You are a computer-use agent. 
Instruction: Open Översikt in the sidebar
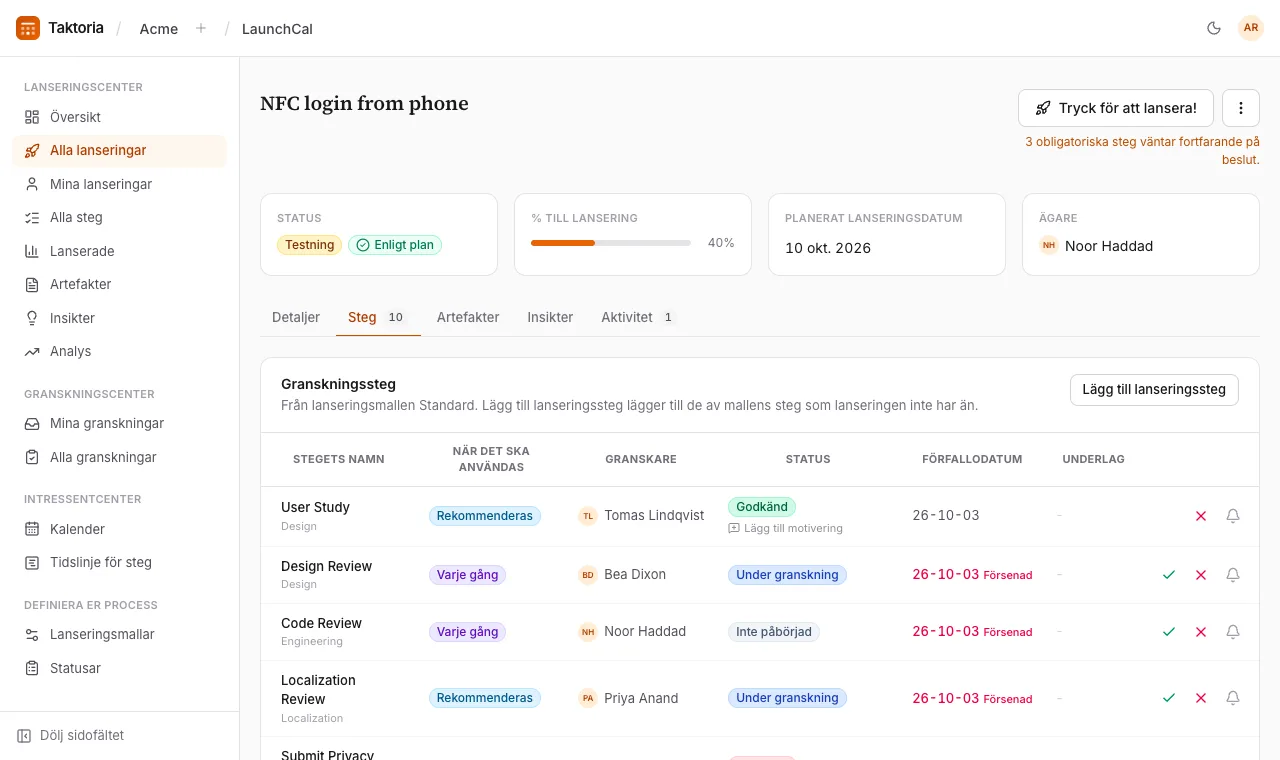pyautogui.click(x=120, y=117)
